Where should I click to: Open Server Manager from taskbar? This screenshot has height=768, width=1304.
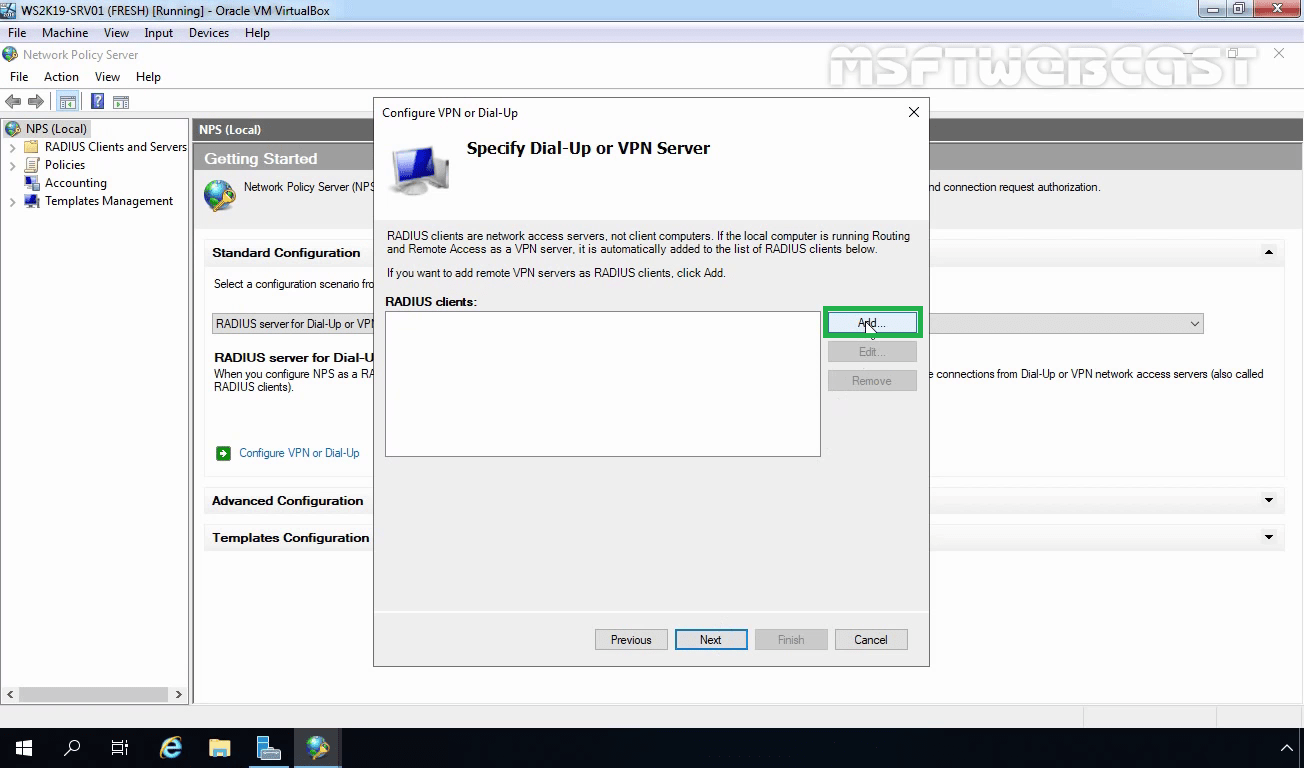point(268,748)
